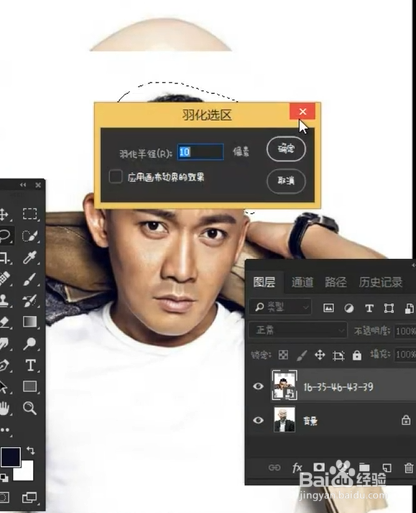Image resolution: width=416 pixels, height=513 pixels.
Task: Toggle type layer filter
Action: pyautogui.click(x=369, y=308)
